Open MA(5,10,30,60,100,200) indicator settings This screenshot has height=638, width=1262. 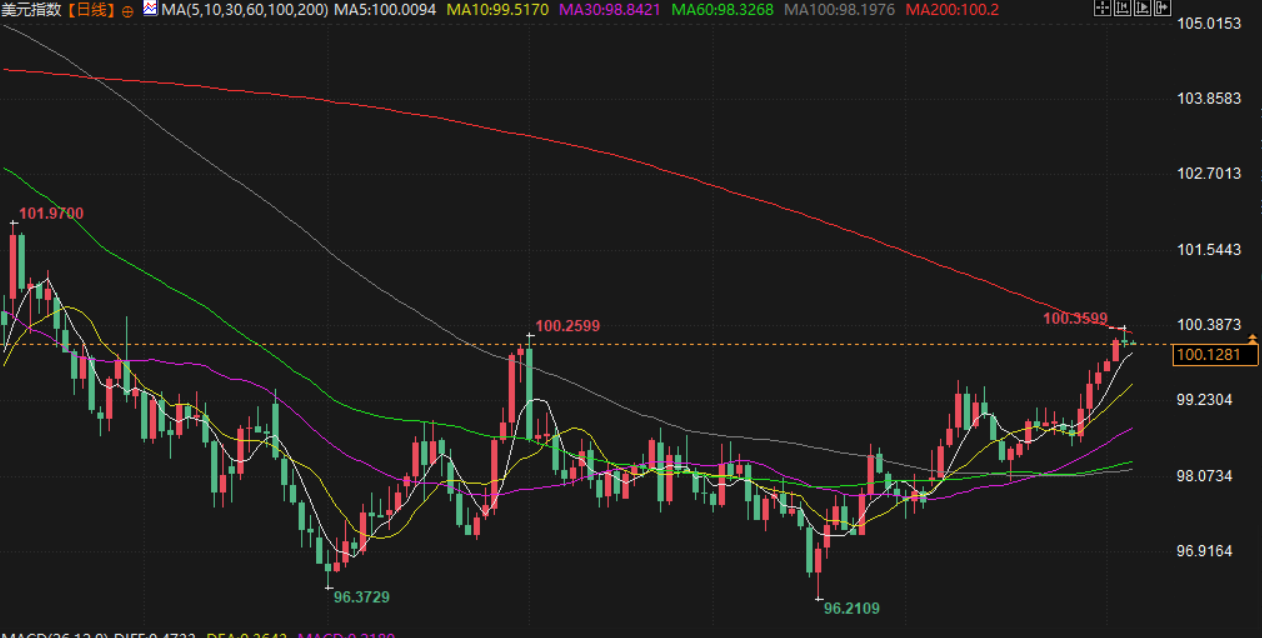pyautogui.click(x=244, y=10)
